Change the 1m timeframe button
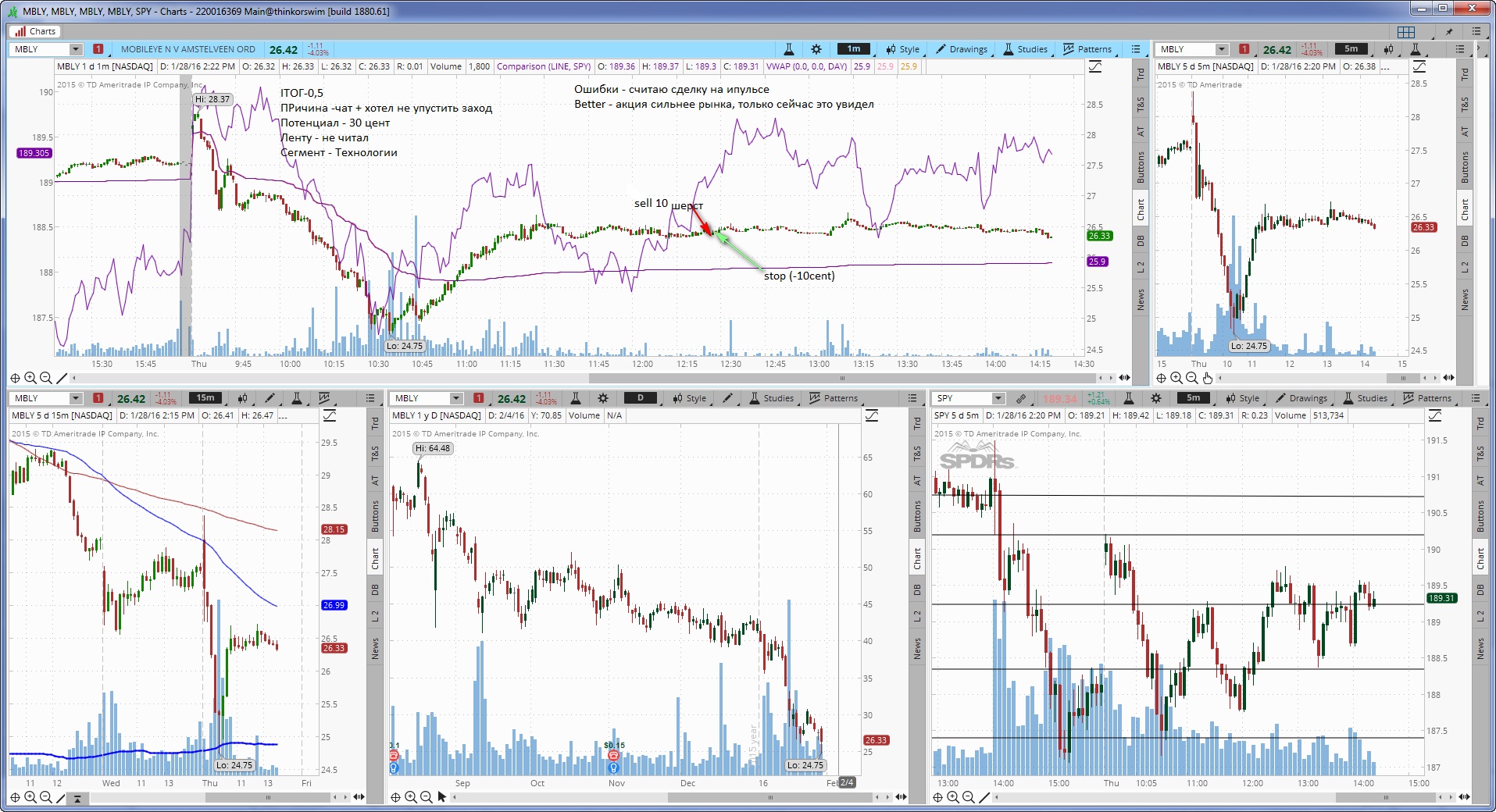Image resolution: width=1496 pixels, height=812 pixels. point(854,49)
